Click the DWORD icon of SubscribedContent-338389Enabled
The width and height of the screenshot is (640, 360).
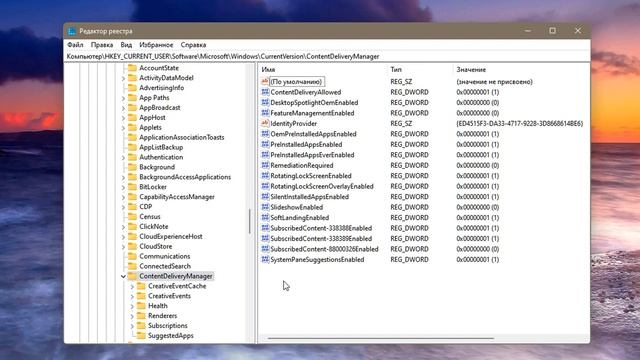[265, 238]
